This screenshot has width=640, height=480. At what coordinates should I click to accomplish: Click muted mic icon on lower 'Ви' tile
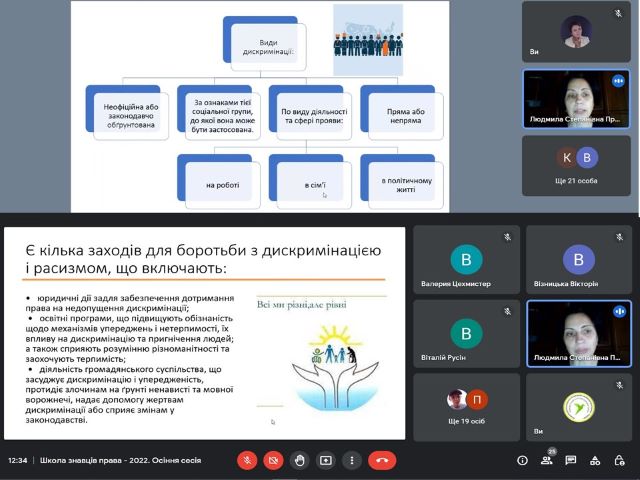tap(620, 385)
